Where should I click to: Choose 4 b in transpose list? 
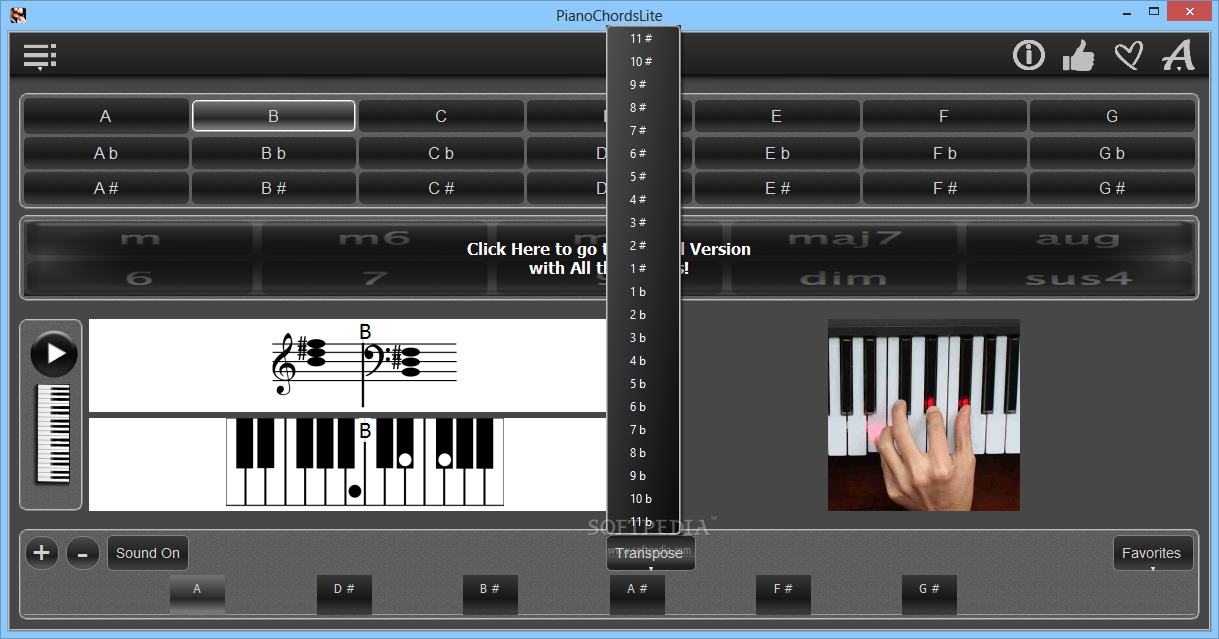643,361
